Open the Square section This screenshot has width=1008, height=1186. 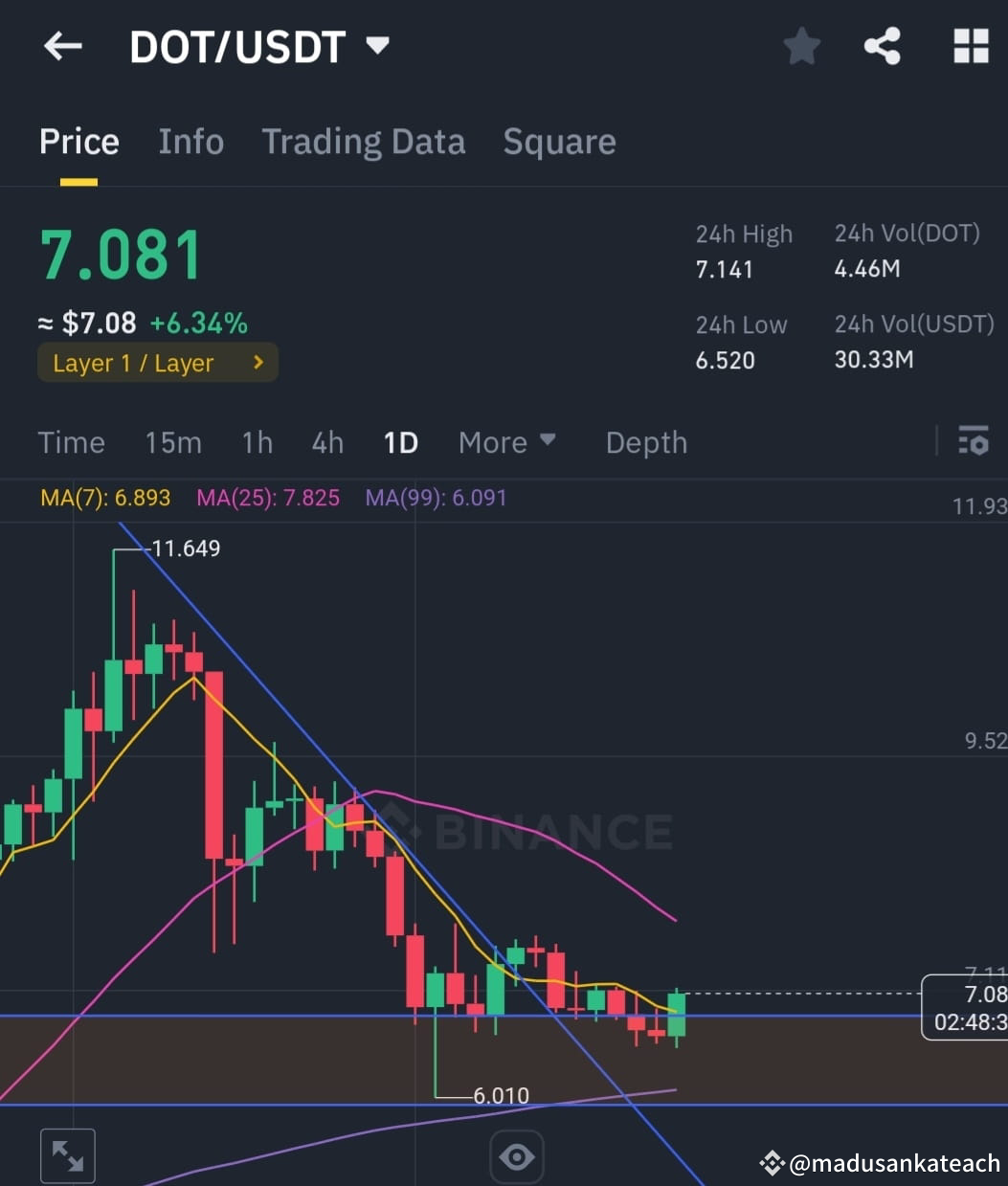click(x=559, y=142)
